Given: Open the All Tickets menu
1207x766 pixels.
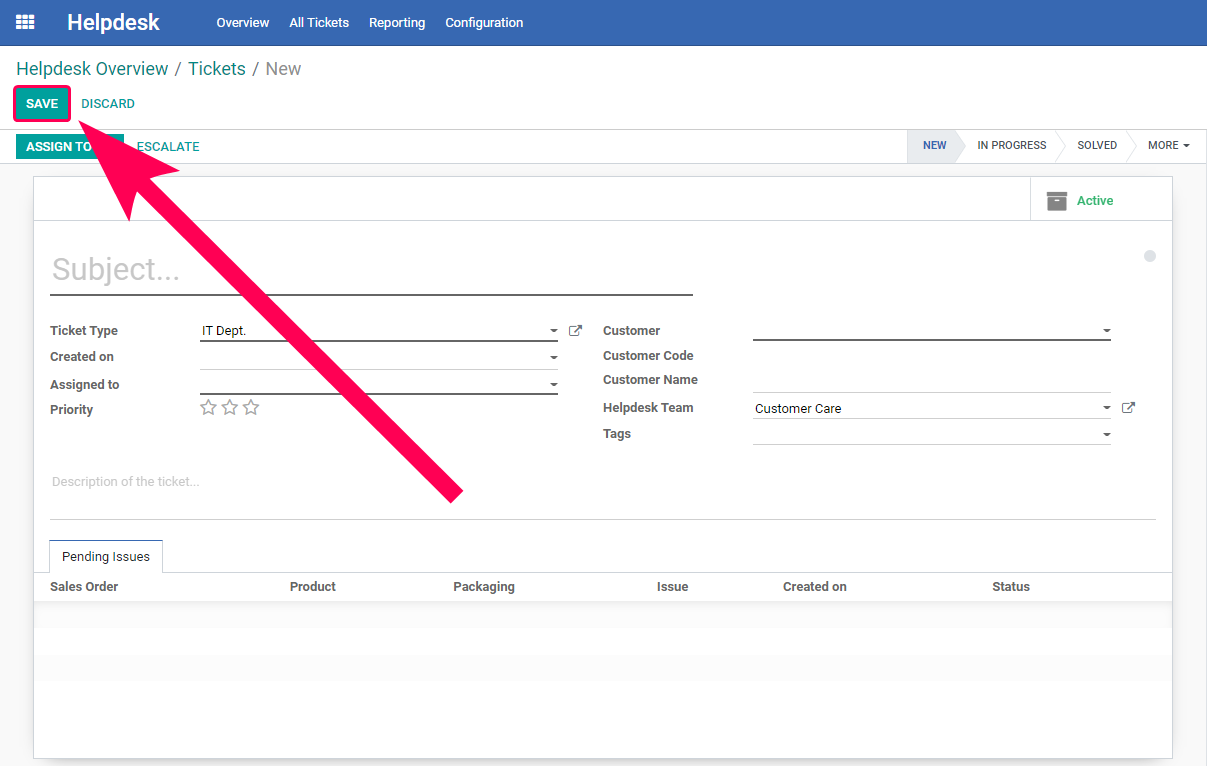Looking at the screenshot, I should (x=319, y=22).
